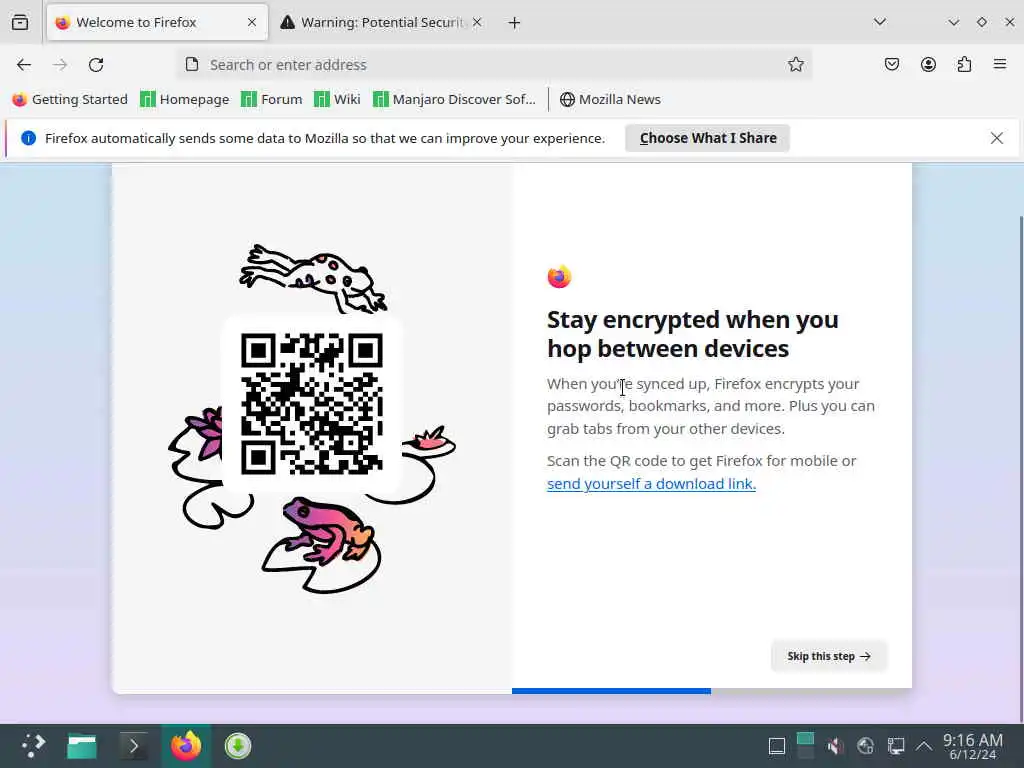Open the virtual desktop pager
Viewport: 1024px width, 768px height.
pyautogui.click(x=805, y=746)
